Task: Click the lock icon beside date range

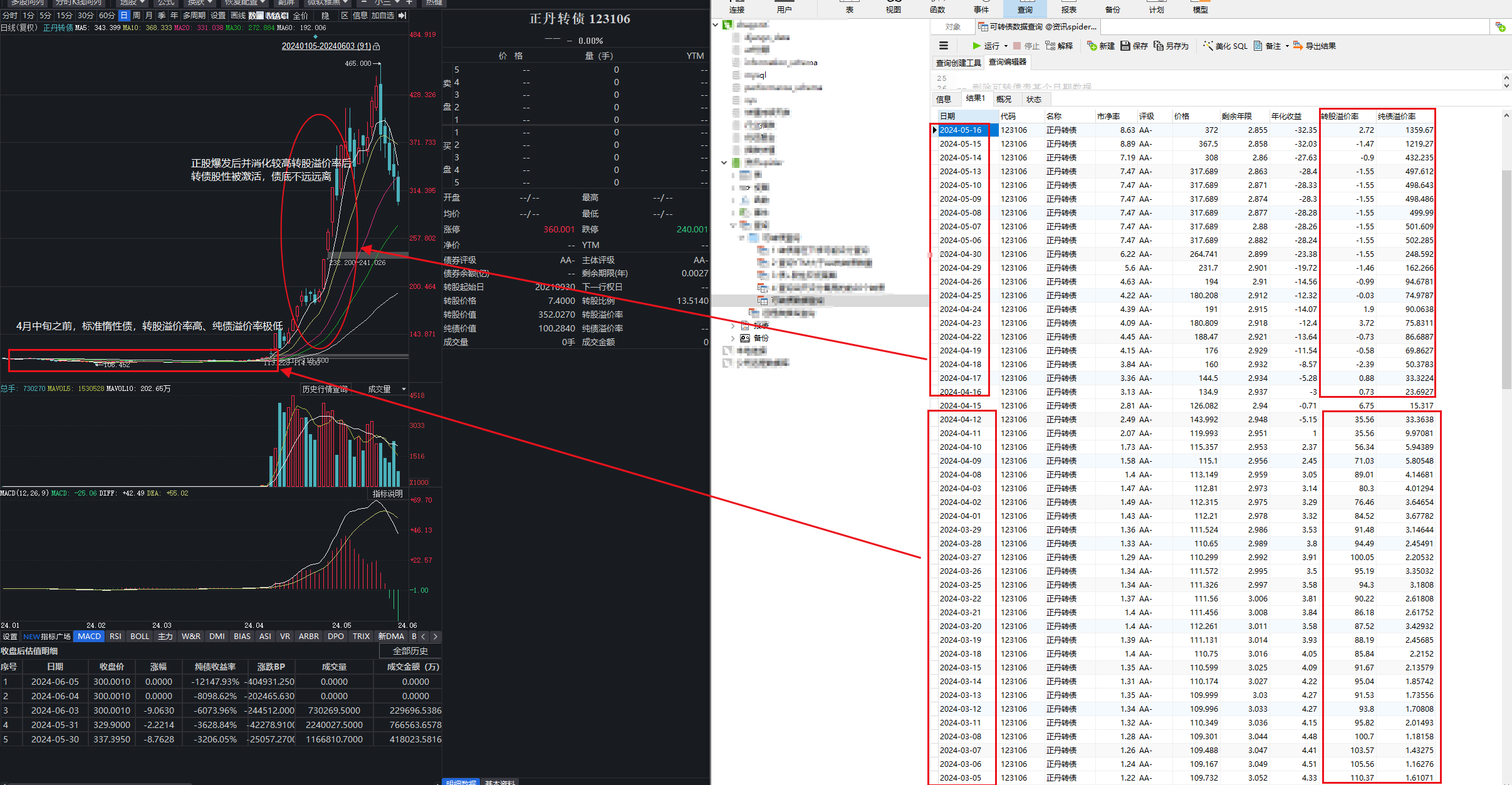Action: coord(376,46)
